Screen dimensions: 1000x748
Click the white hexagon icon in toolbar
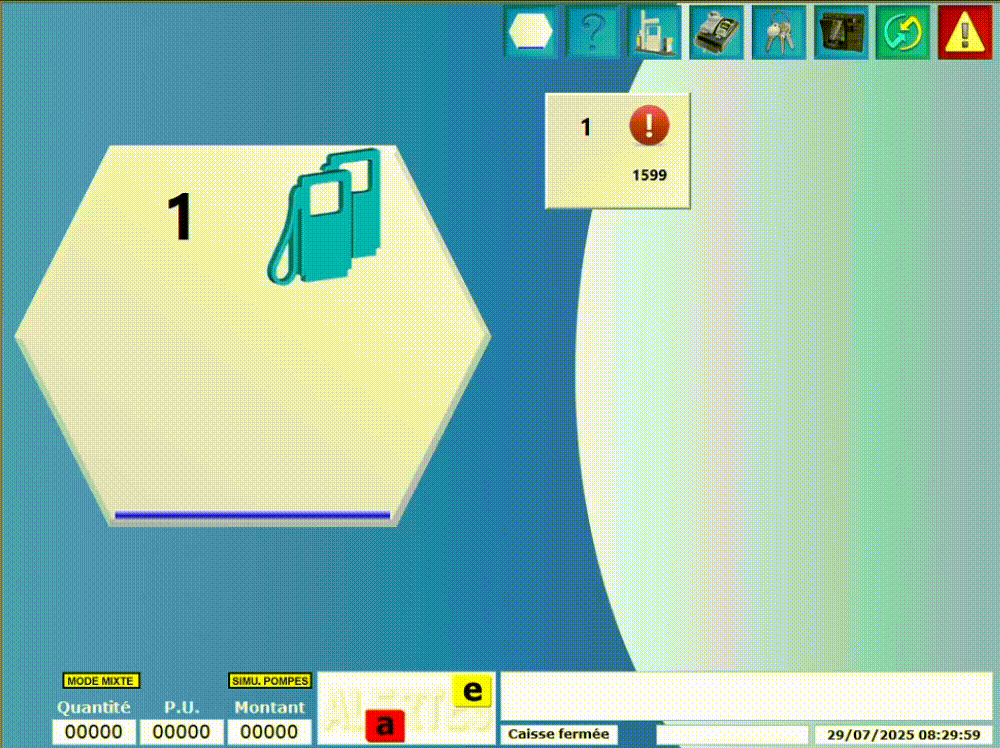[x=530, y=32]
